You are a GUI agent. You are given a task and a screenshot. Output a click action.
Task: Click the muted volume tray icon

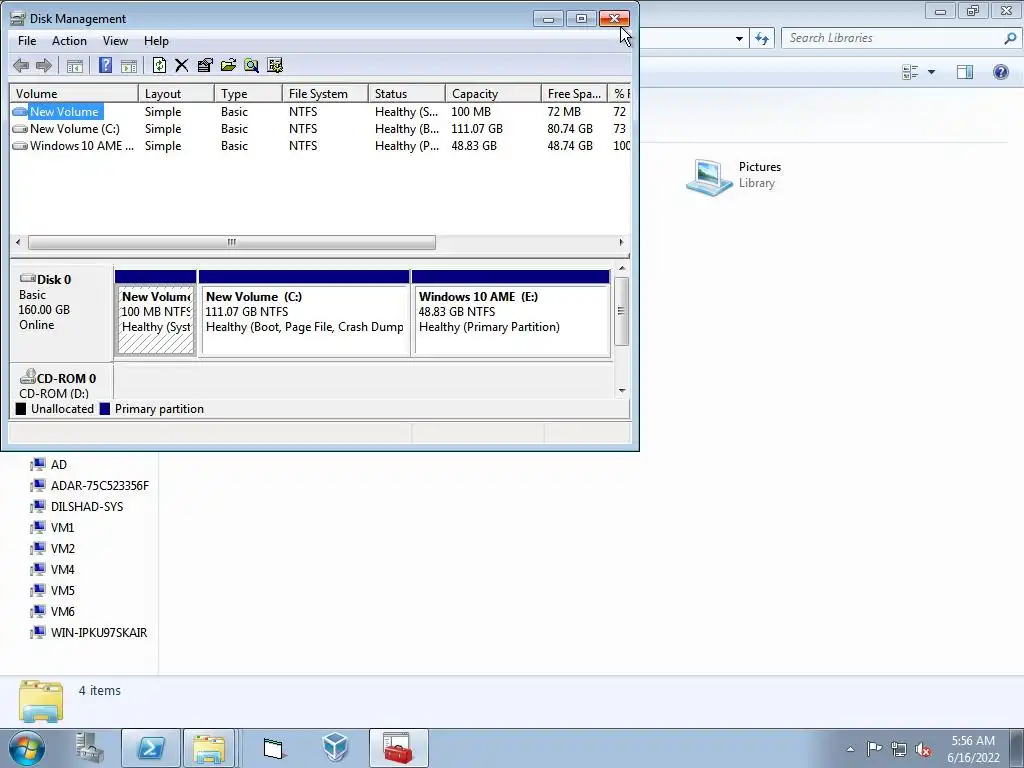(923, 749)
